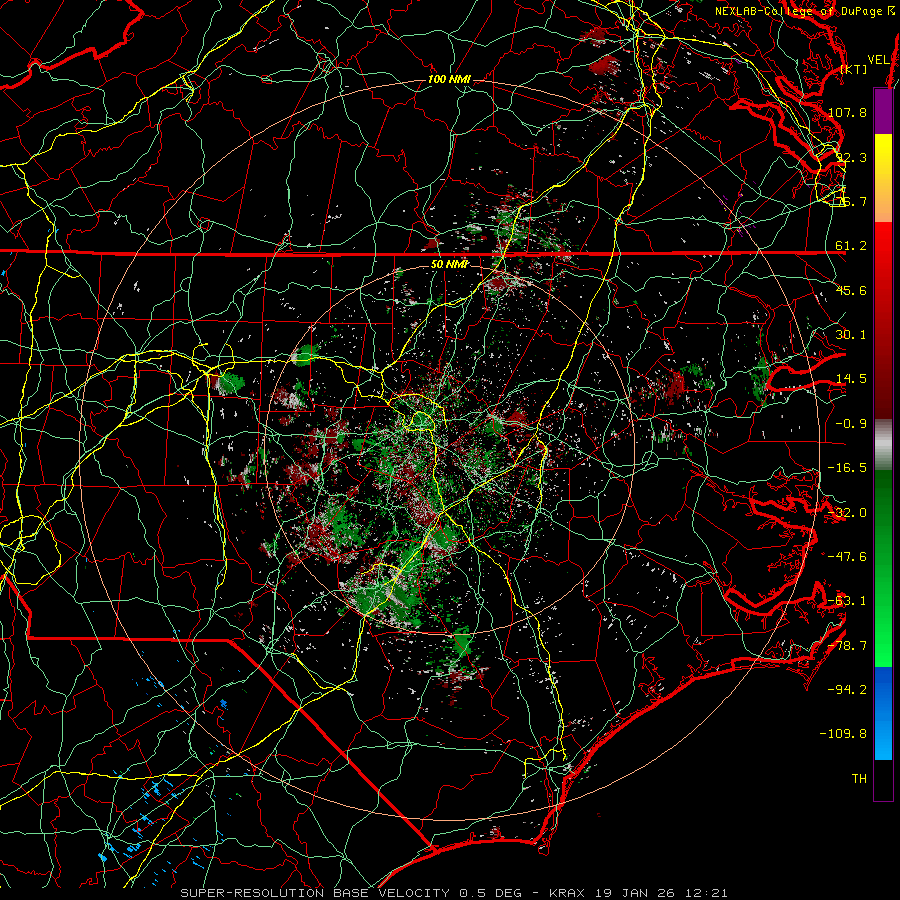Select the -94.2 velocity scale value

(847, 689)
